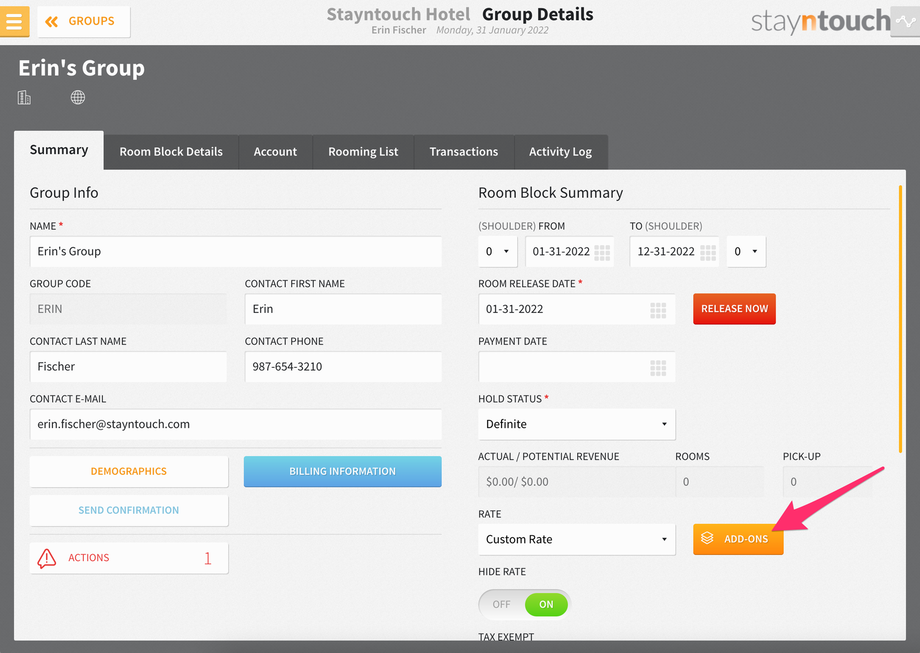Open Demographics
The image size is (920, 653).
(128, 472)
